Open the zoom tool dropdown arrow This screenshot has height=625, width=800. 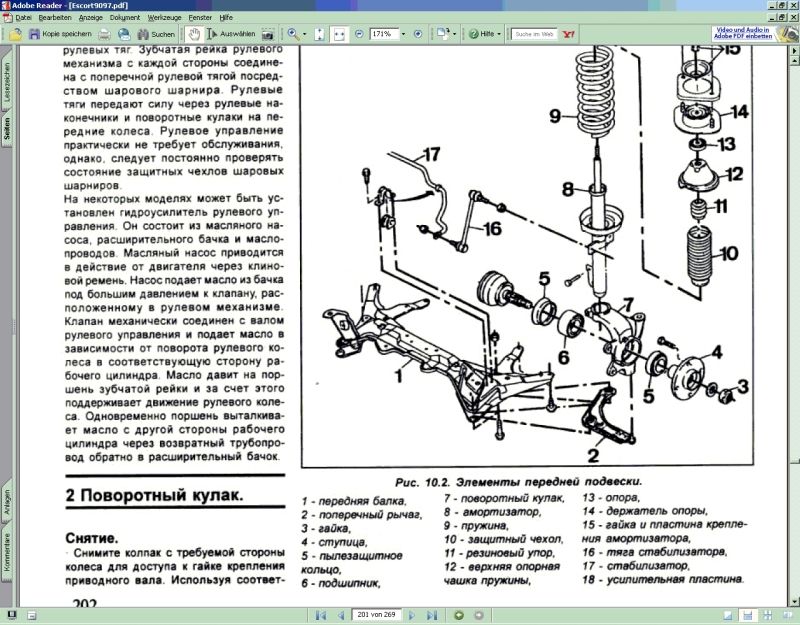click(305, 34)
